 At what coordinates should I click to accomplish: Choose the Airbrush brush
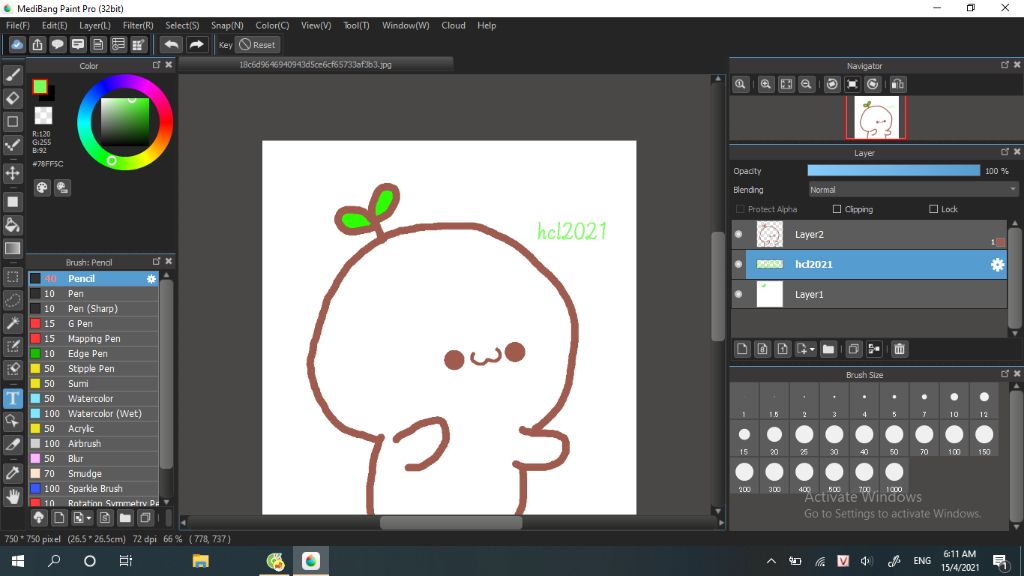click(93, 444)
